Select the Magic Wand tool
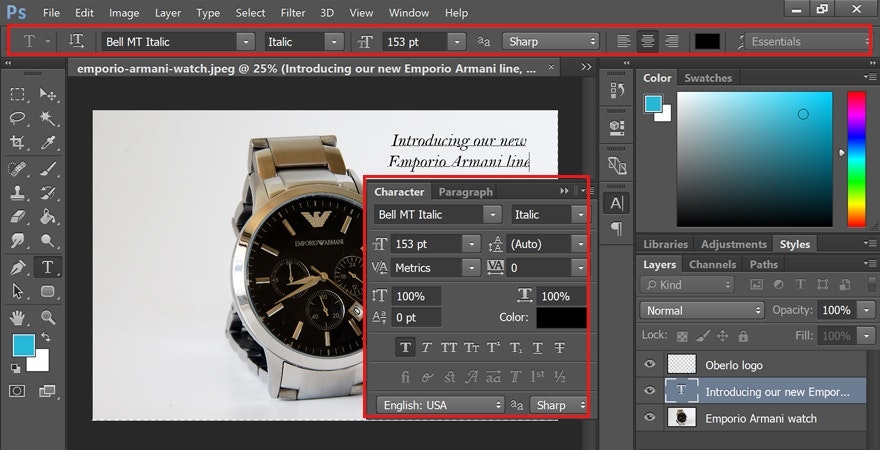The height and width of the screenshot is (450, 880). click(47, 118)
